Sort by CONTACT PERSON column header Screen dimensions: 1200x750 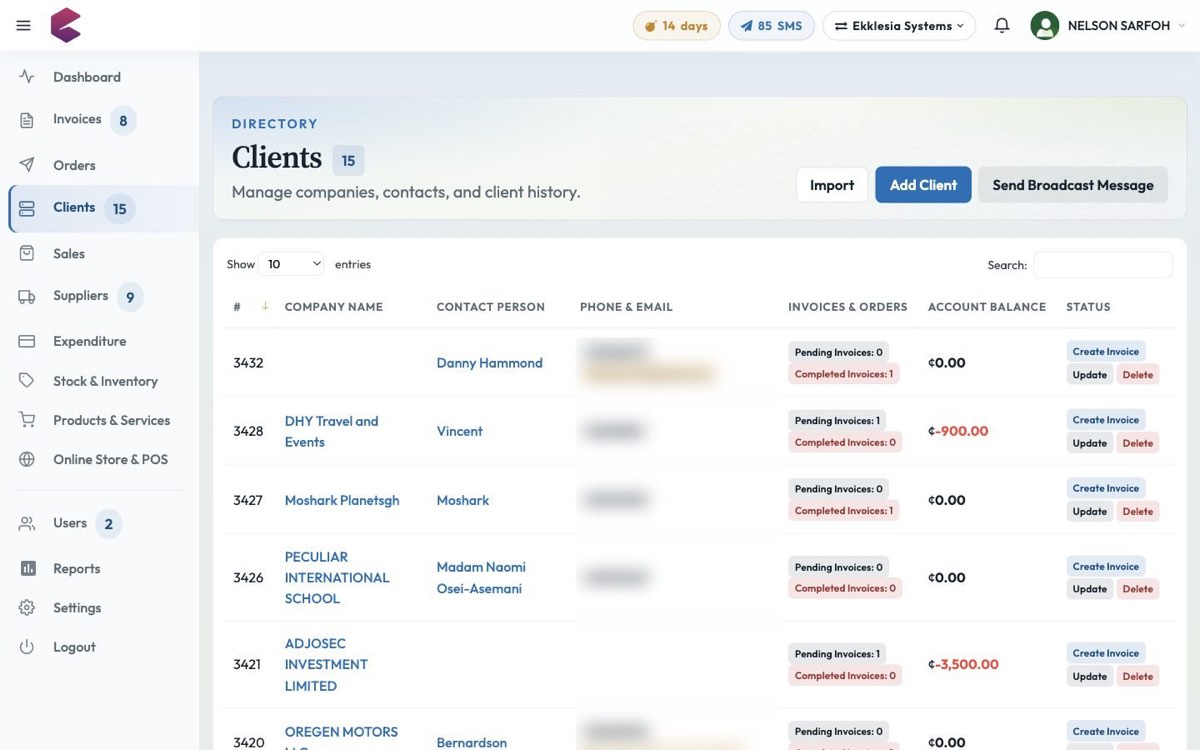[x=491, y=307]
